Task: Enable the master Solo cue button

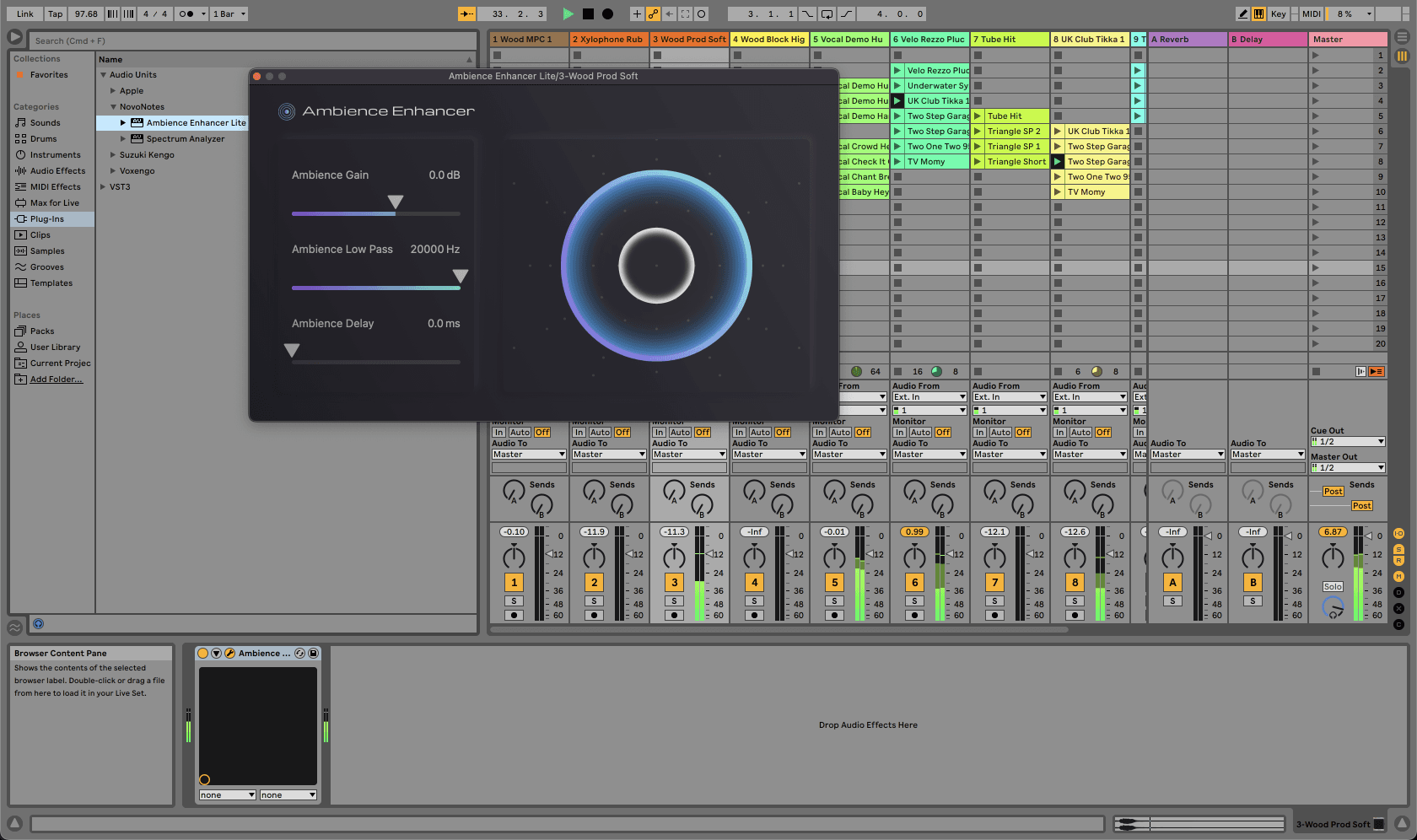Action: 1333,586
